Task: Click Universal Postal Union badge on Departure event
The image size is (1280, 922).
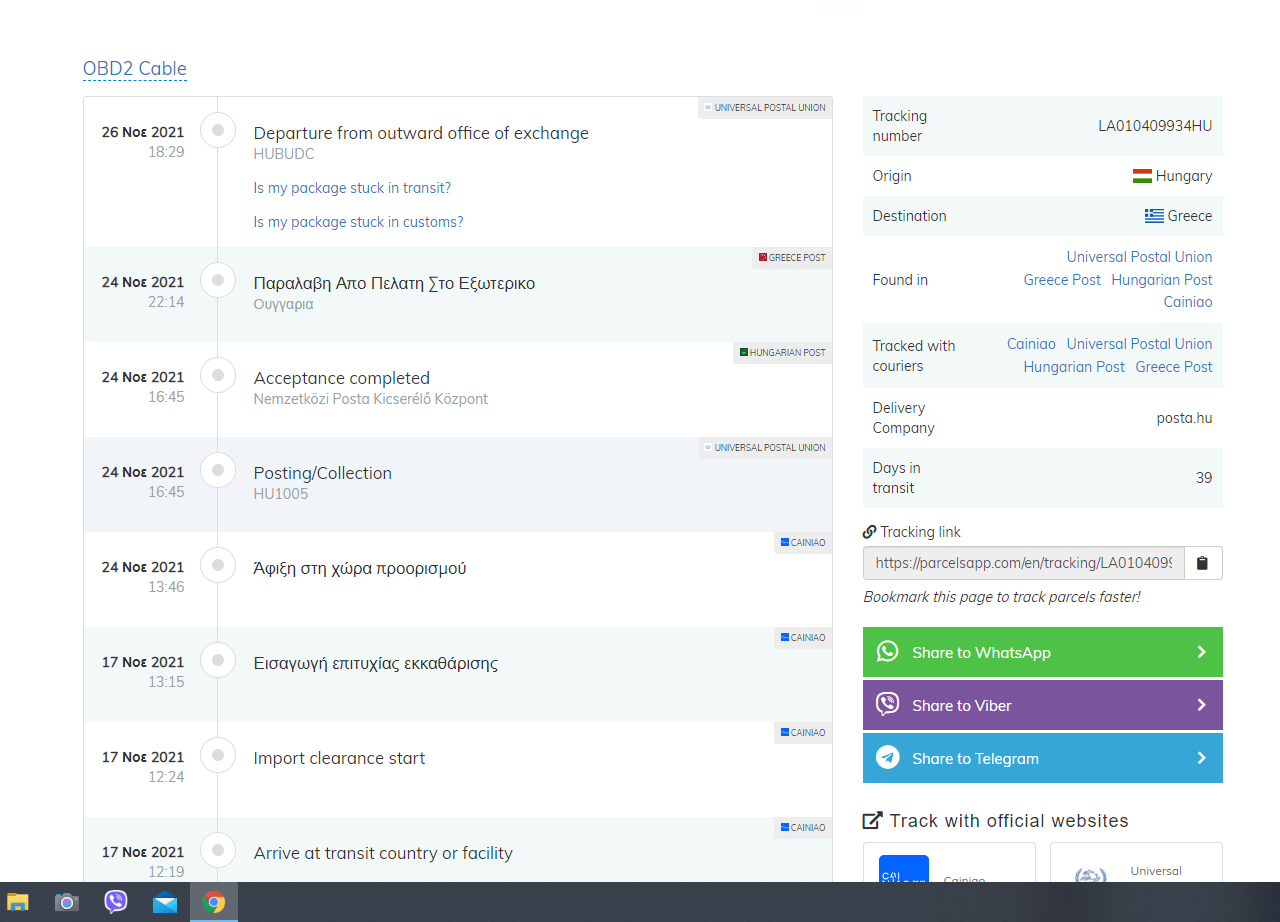Action: [765, 108]
